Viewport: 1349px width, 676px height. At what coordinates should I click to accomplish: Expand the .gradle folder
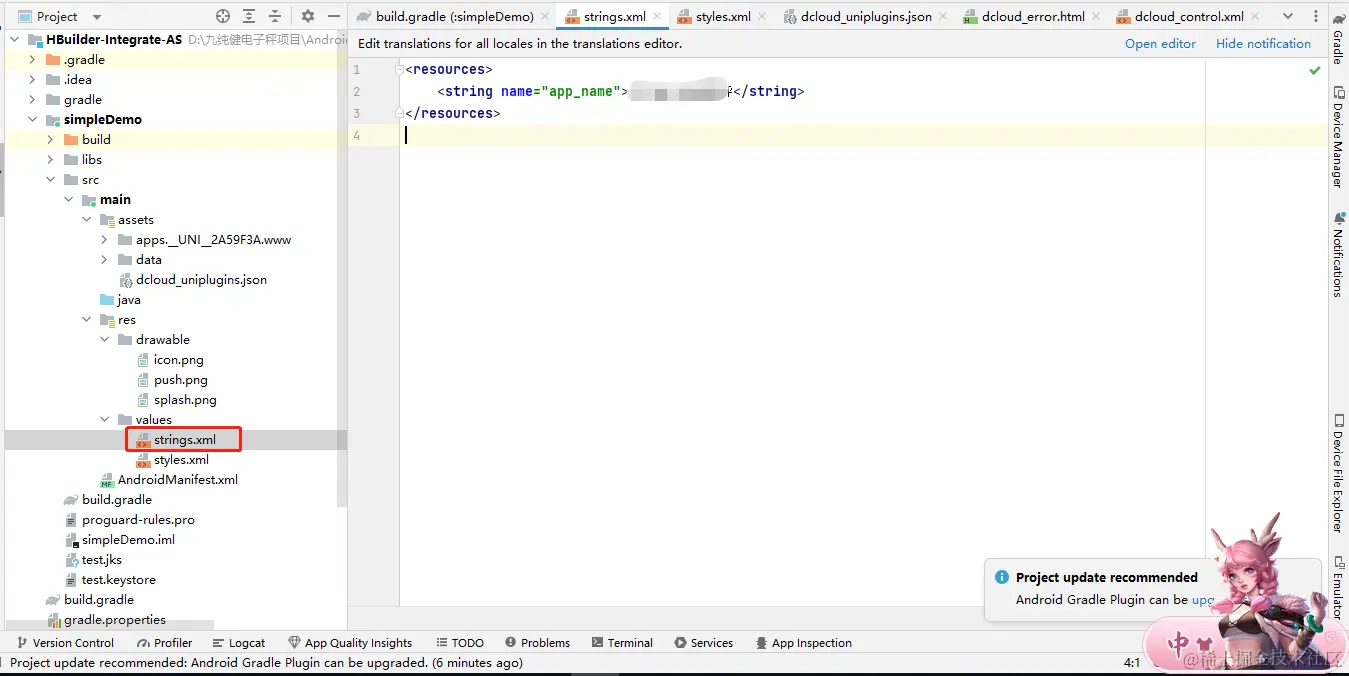pyautogui.click(x=33, y=60)
